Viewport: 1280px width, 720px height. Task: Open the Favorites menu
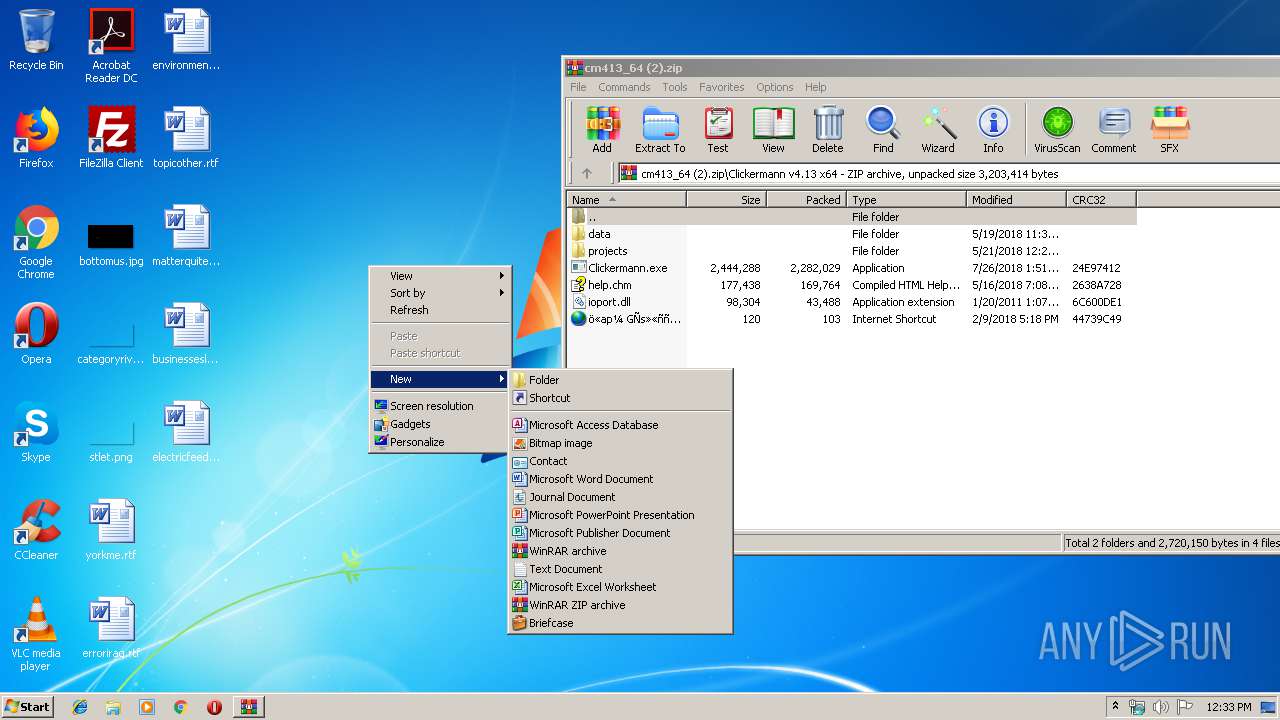(721, 87)
